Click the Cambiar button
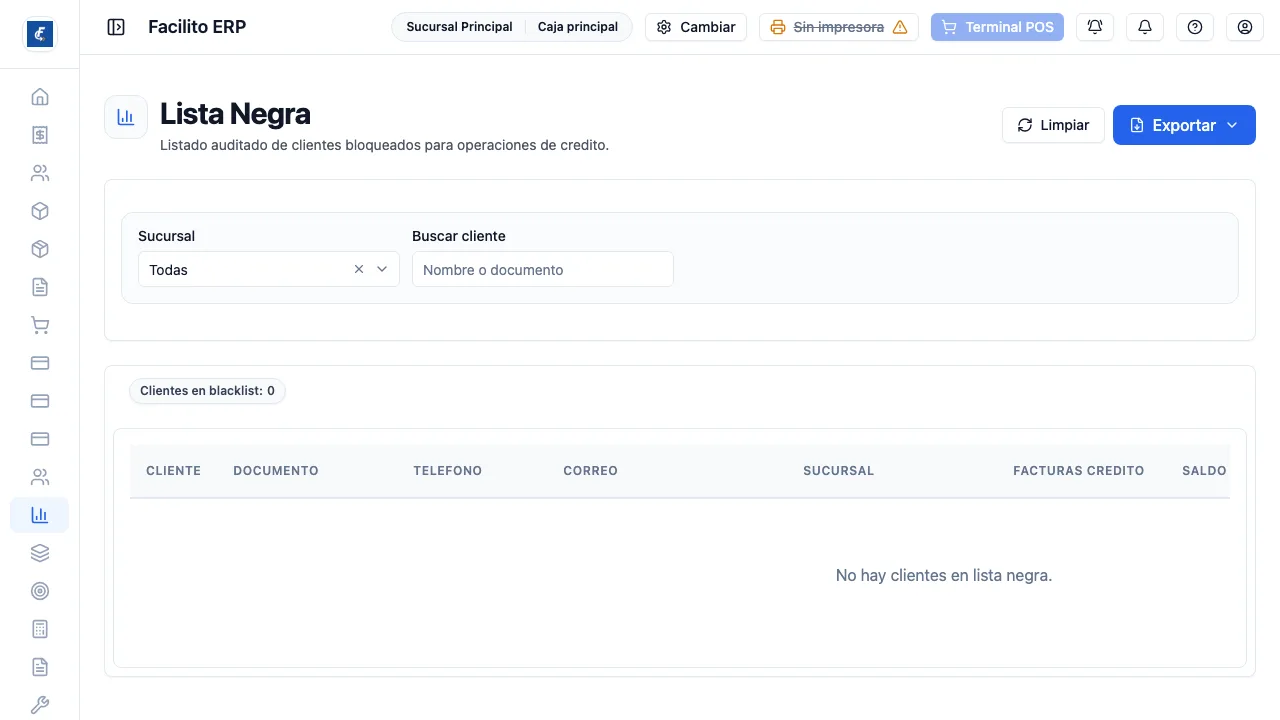The height and width of the screenshot is (720, 1280). click(696, 27)
